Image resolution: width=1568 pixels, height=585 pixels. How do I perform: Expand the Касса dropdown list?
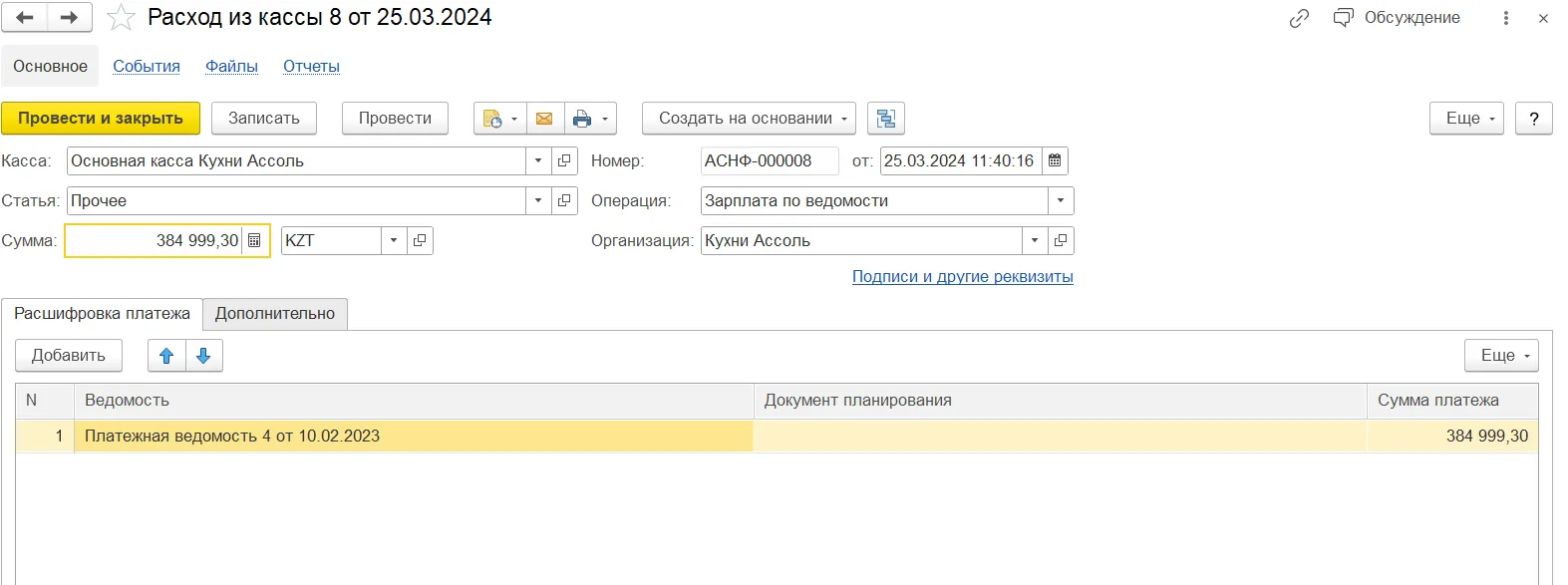(x=538, y=160)
